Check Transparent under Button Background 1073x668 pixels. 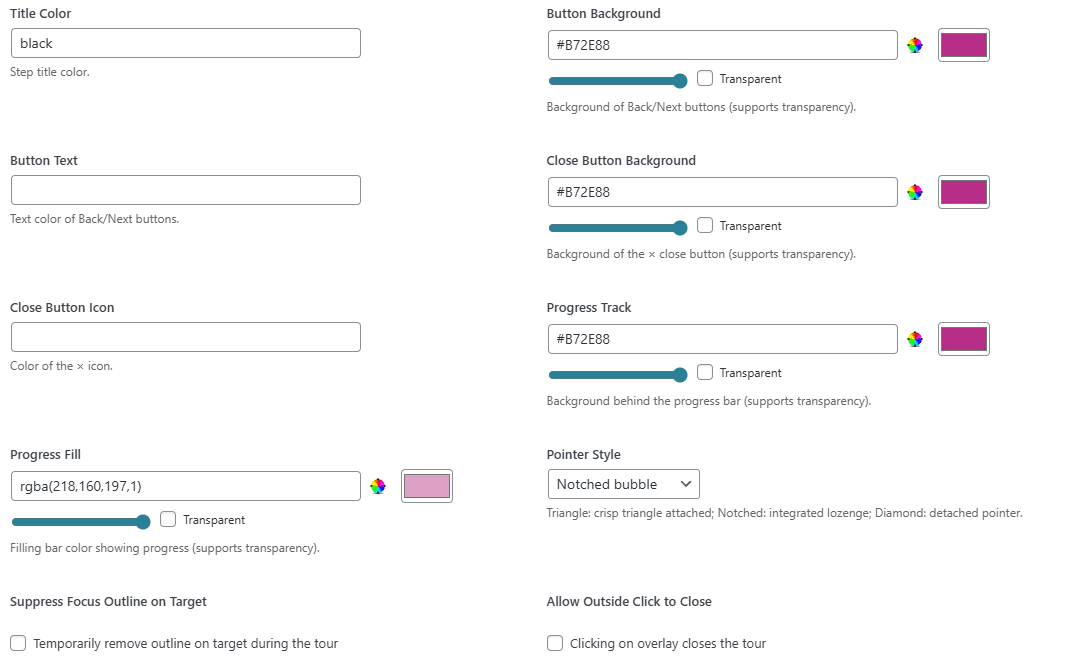coord(705,78)
